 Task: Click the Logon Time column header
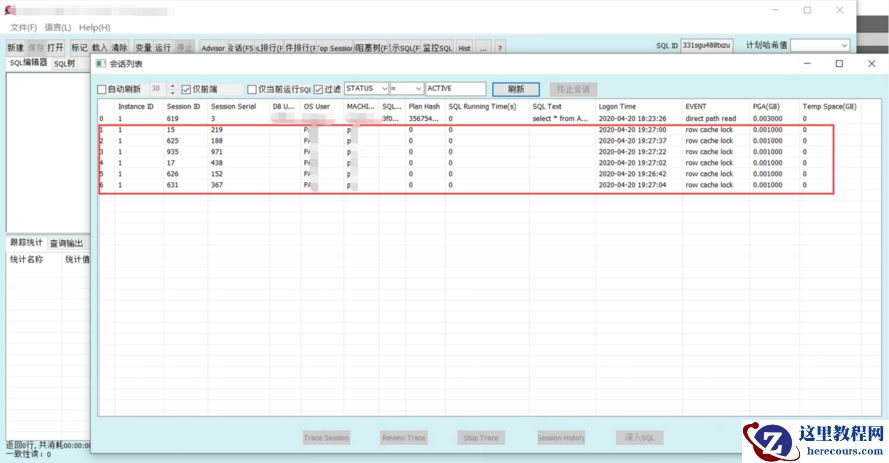(638, 107)
